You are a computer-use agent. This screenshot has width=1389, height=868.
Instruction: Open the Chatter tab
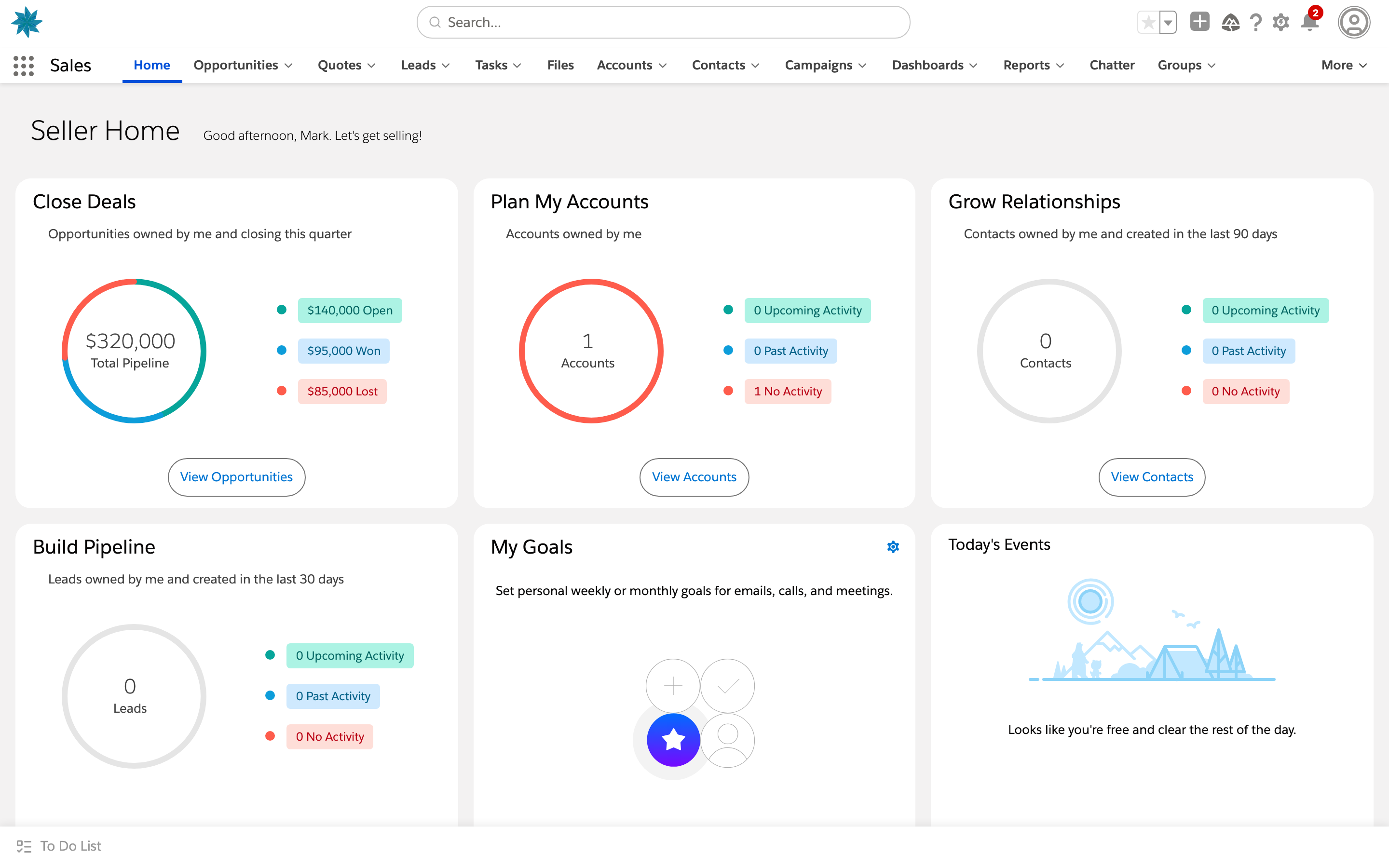[x=1112, y=66]
